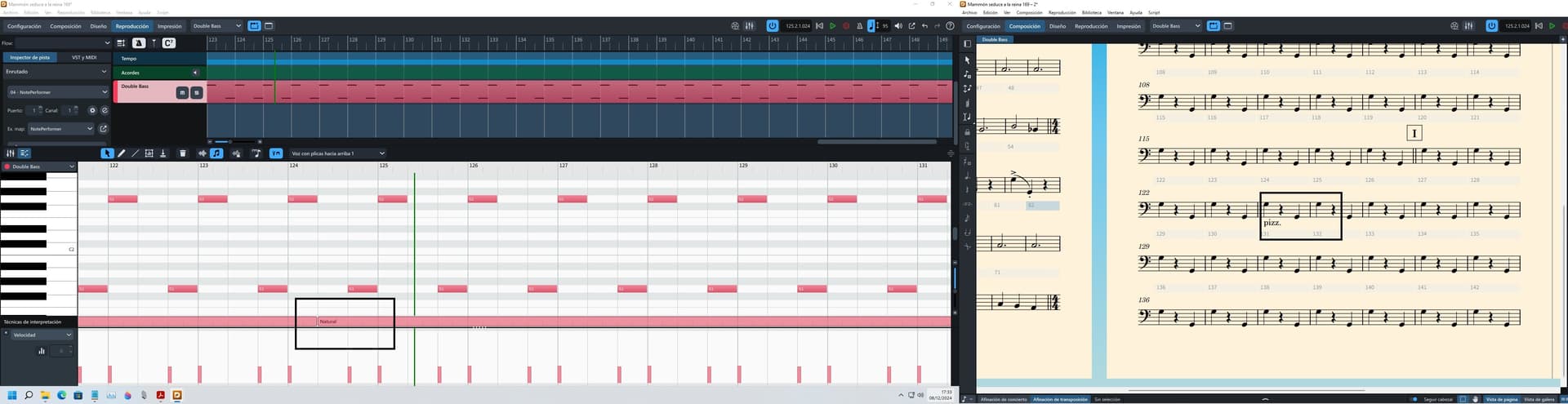Click the Vn instrument icon in piano roll toolbar

[x=276, y=153]
